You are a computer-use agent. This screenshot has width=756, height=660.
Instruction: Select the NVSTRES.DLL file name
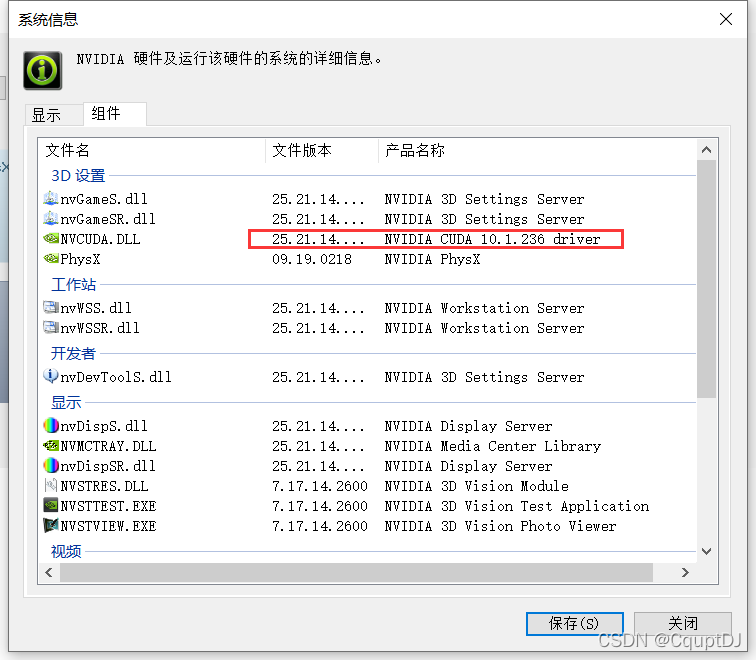point(104,485)
